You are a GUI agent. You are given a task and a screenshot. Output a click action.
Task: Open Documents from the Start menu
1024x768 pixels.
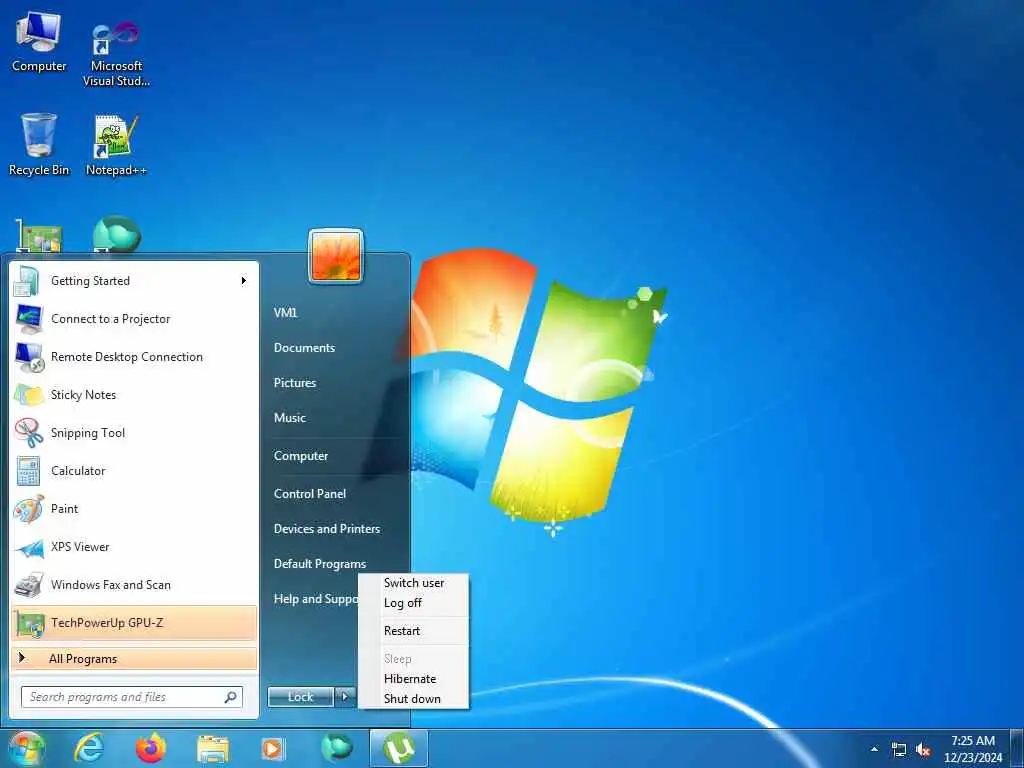304,348
